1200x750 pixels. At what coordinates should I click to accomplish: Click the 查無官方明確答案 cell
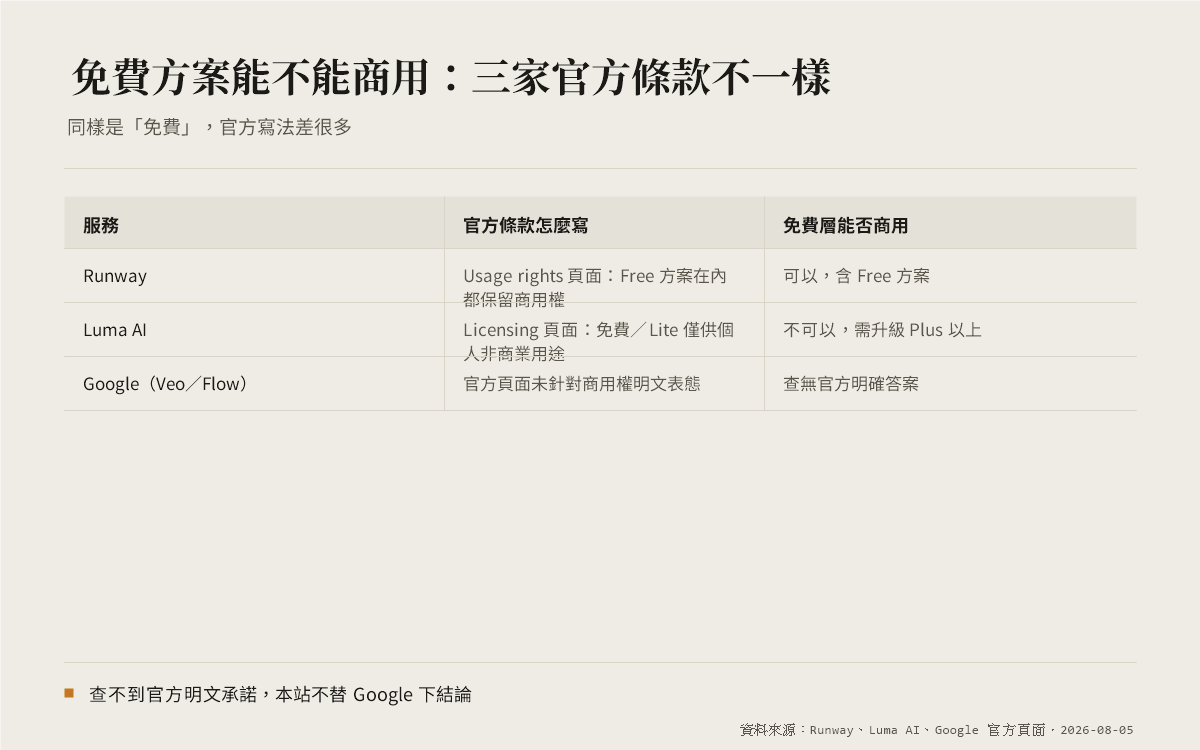[x=950, y=384]
